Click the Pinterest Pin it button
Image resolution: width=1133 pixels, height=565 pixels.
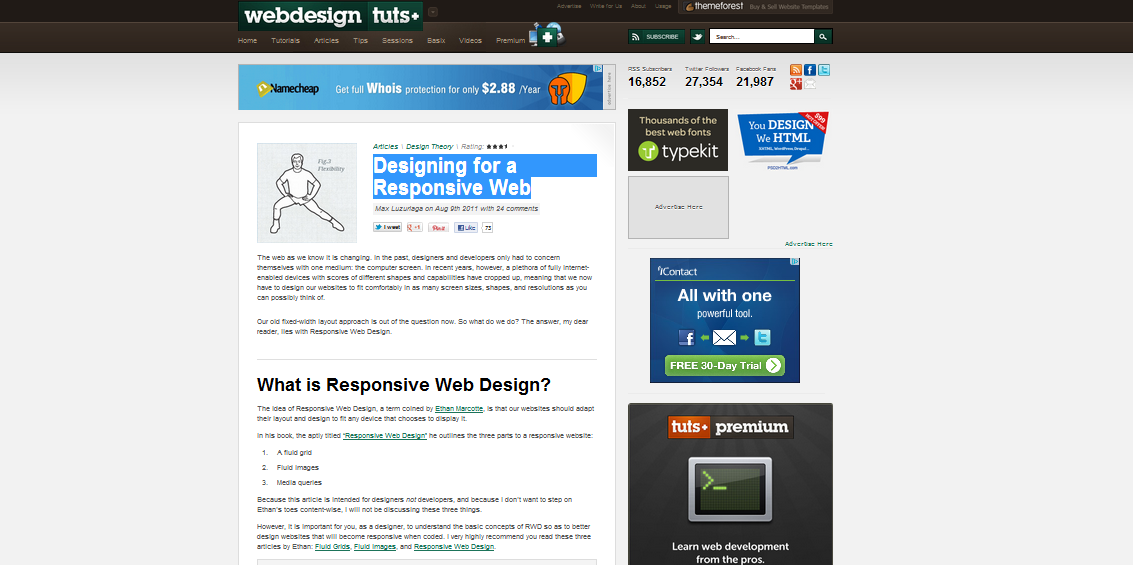point(438,228)
